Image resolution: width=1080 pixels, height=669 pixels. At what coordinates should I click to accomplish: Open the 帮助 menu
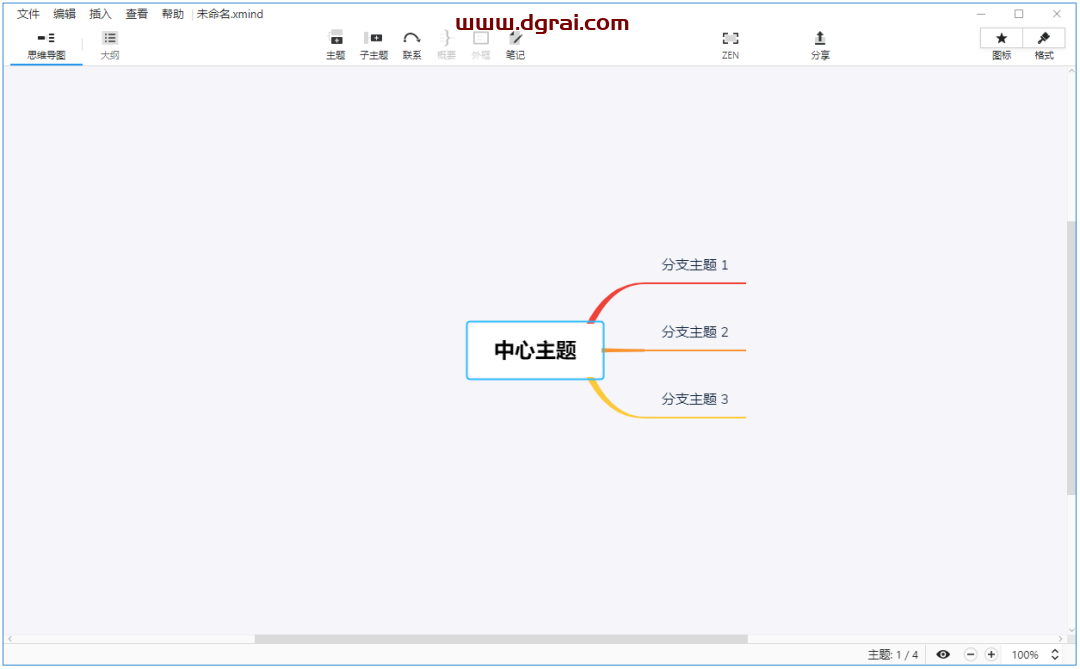click(x=173, y=14)
